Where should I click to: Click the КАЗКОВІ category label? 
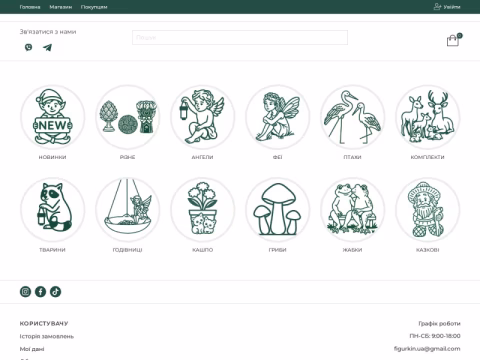pos(427,250)
